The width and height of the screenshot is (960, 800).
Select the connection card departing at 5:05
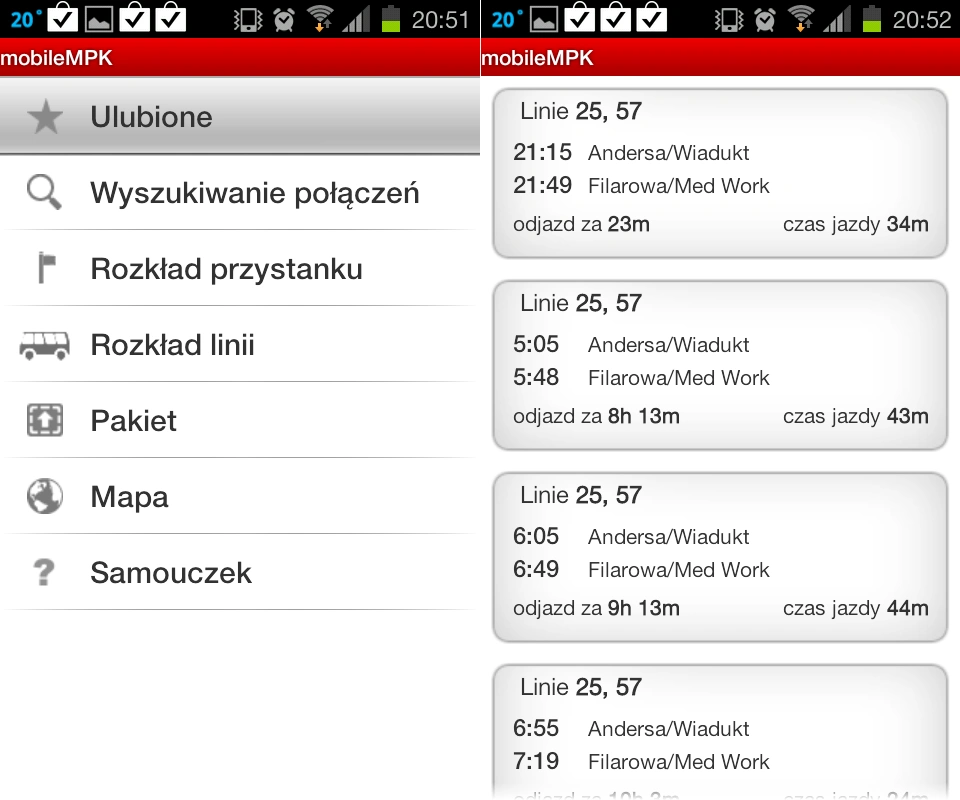coord(720,365)
